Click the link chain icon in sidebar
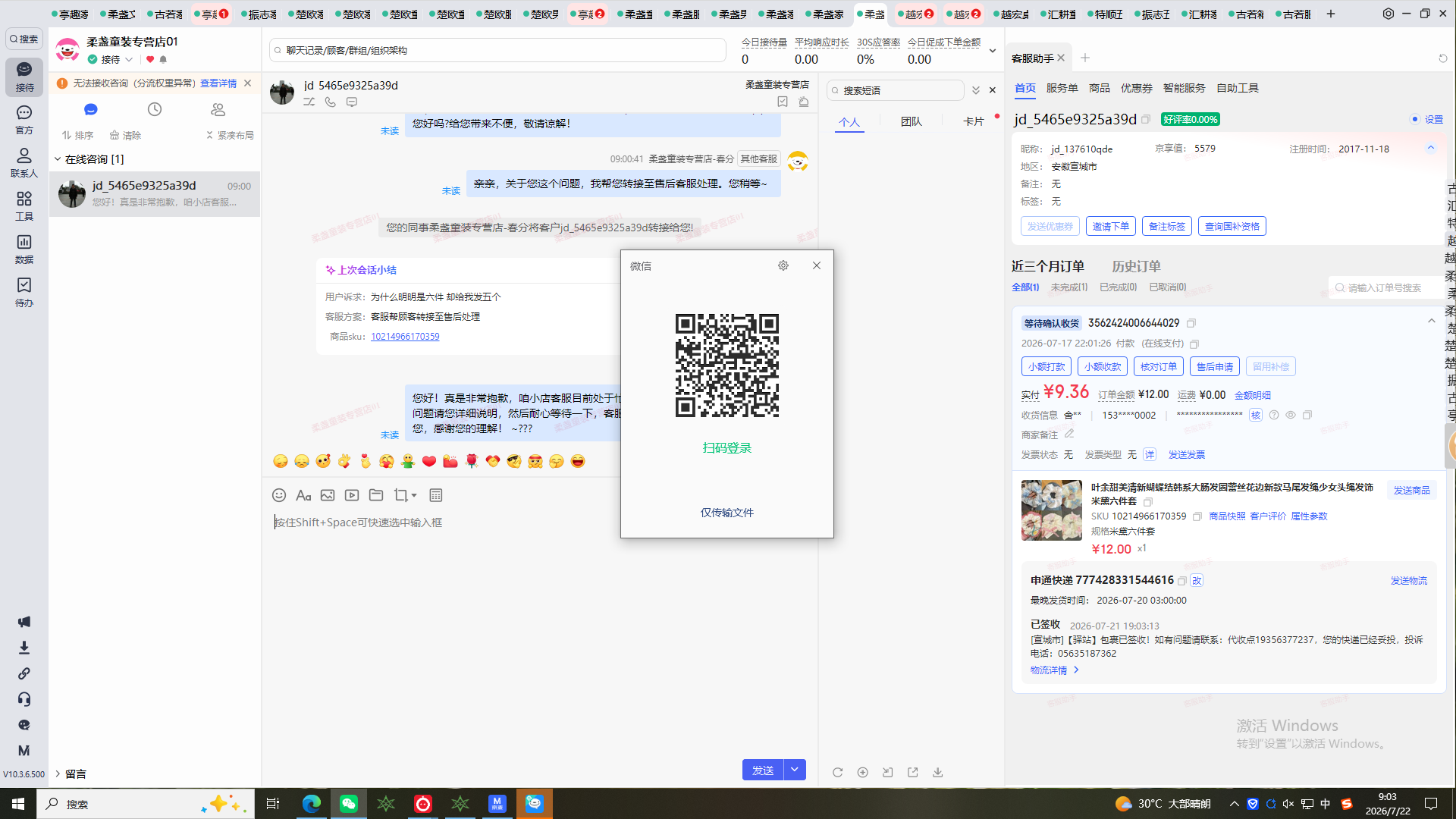The image size is (1456, 819). point(24,673)
